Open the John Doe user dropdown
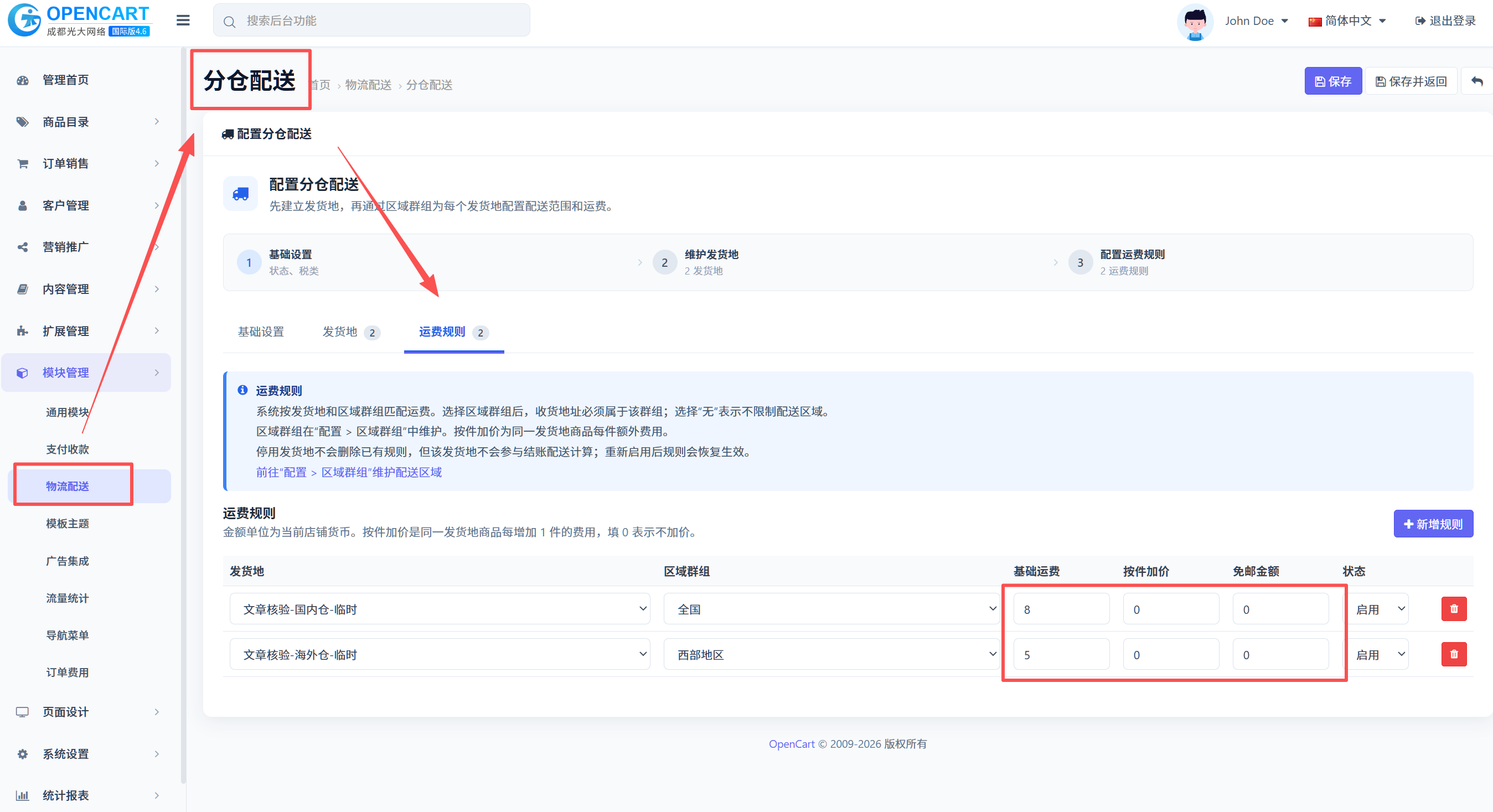The height and width of the screenshot is (812, 1493). pos(1256,21)
